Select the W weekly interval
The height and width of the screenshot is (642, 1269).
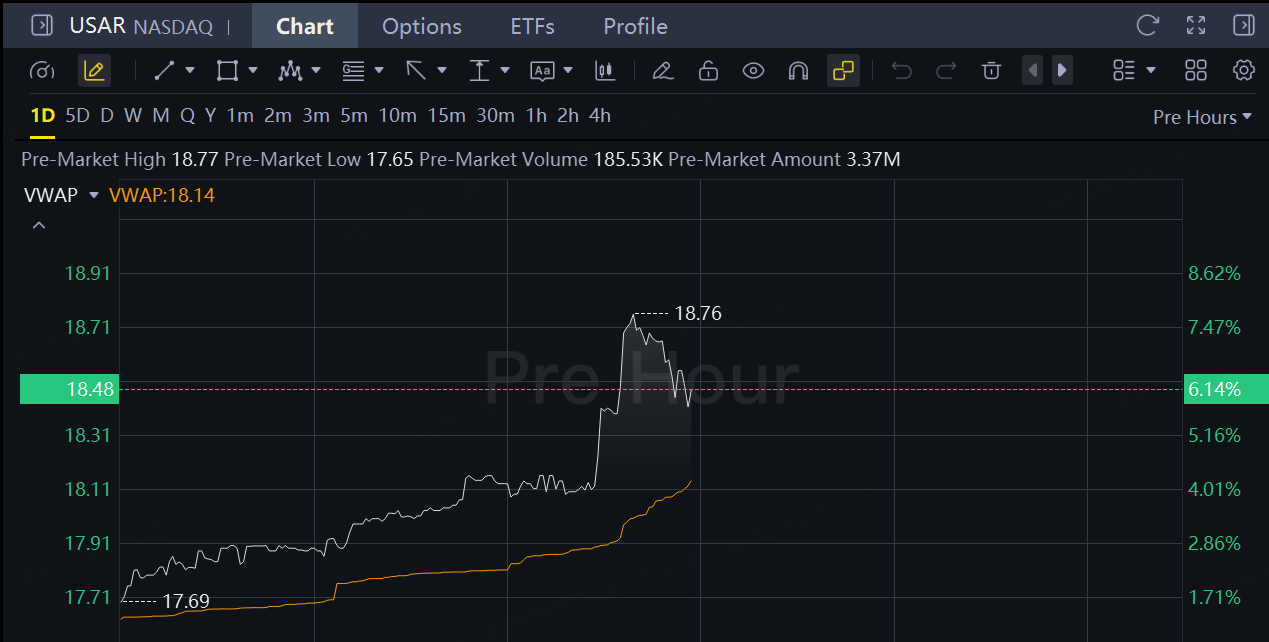point(133,116)
